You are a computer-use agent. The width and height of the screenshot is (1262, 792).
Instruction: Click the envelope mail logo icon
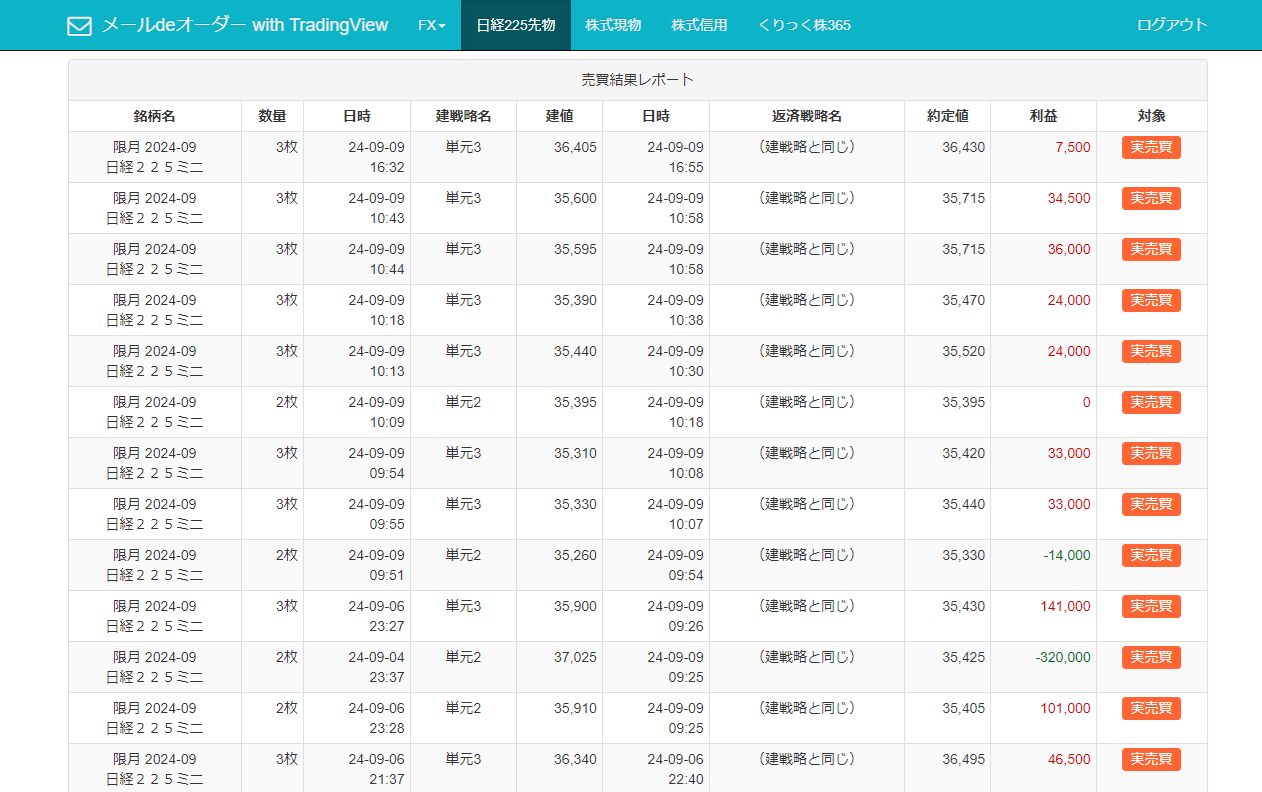[x=79, y=26]
